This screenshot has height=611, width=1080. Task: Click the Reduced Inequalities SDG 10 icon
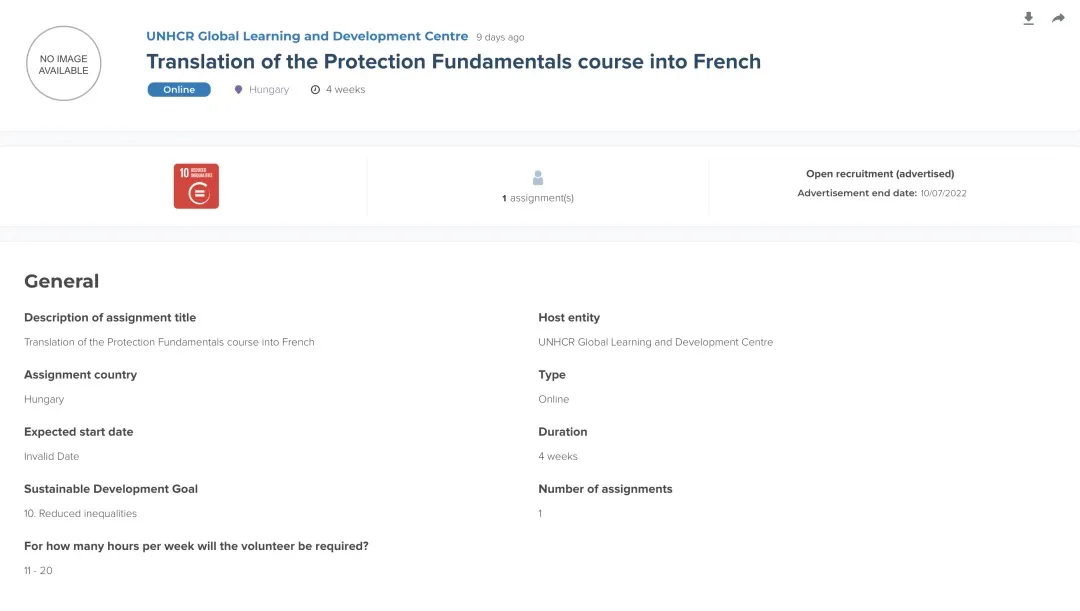click(x=196, y=186)
